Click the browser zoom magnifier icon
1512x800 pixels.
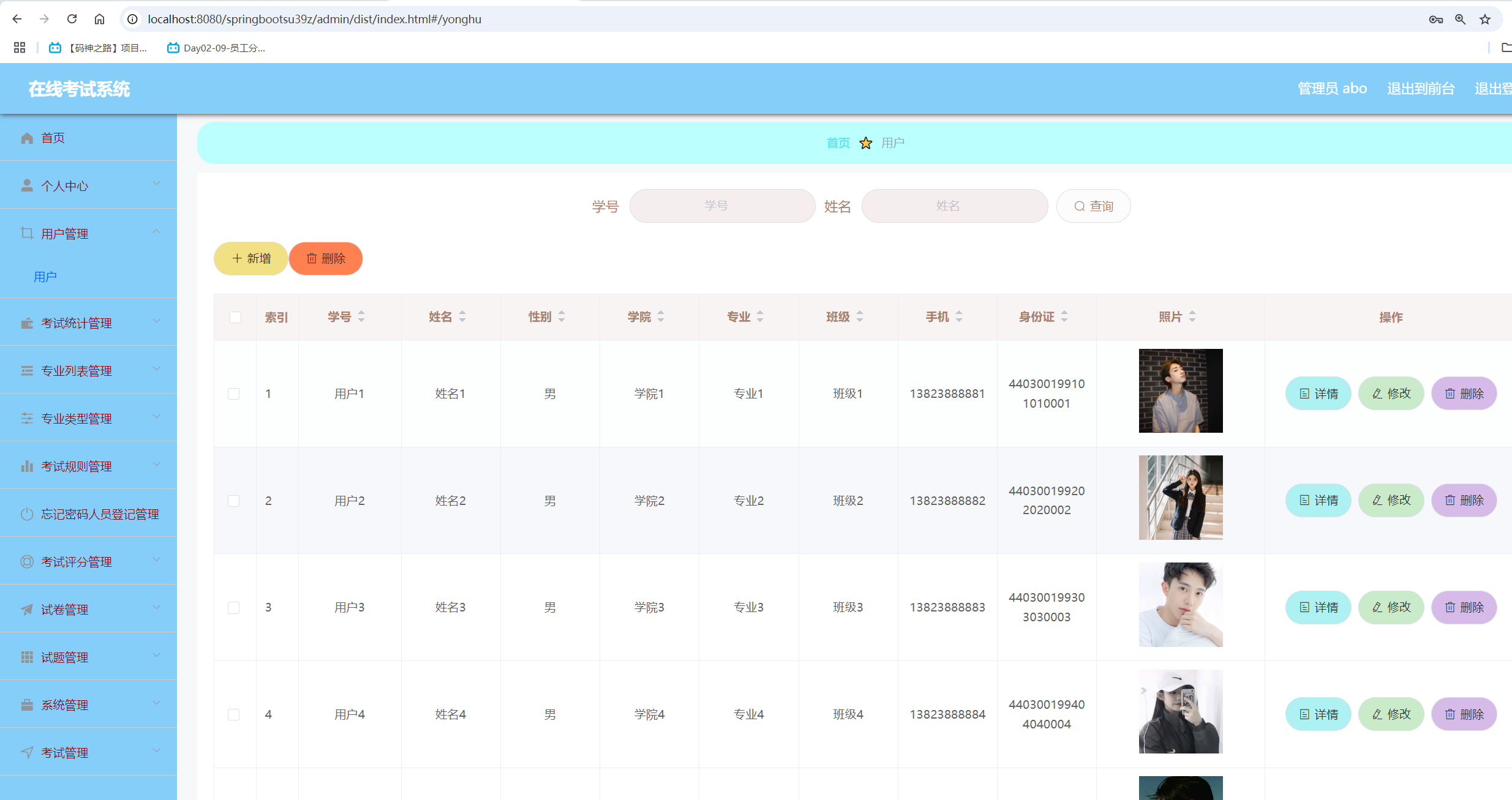click(x=1461, y=19)
